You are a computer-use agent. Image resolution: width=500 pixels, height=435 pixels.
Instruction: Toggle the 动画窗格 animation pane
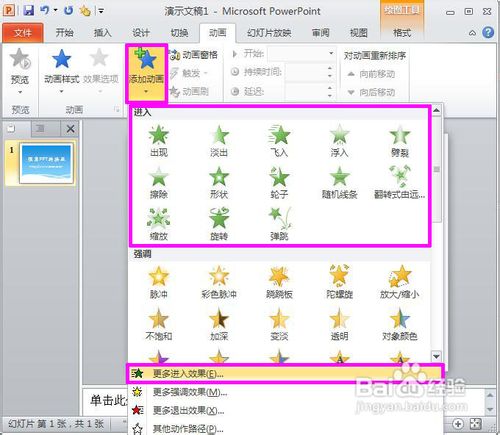[194, 54]
